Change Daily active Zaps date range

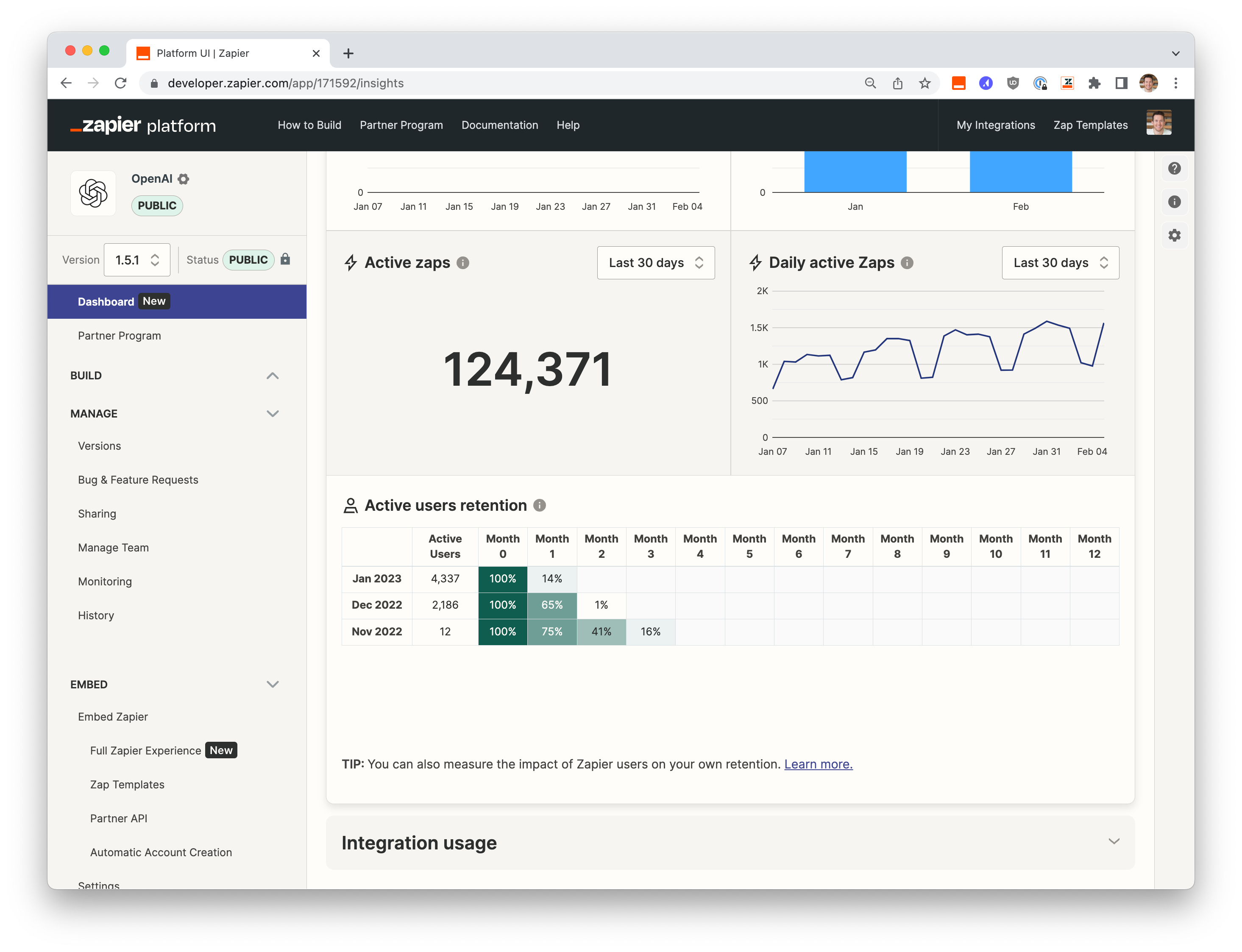(x=1060, y=263)
